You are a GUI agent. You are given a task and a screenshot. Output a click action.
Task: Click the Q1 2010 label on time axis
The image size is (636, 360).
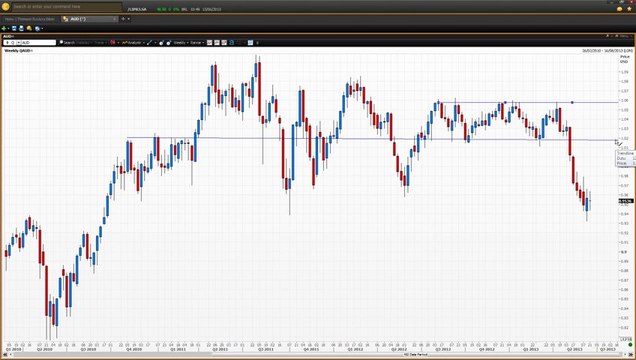(14, 349)
